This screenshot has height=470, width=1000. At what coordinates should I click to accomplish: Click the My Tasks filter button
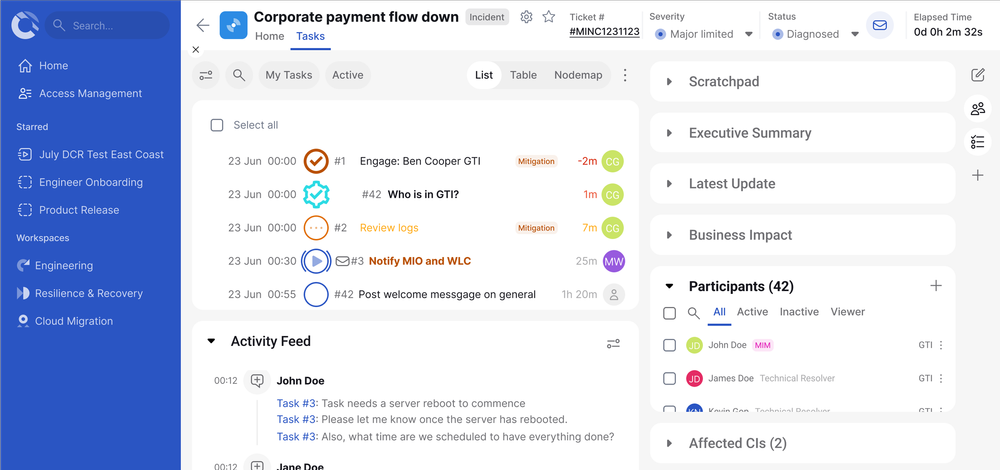click(x=288, y=75)
